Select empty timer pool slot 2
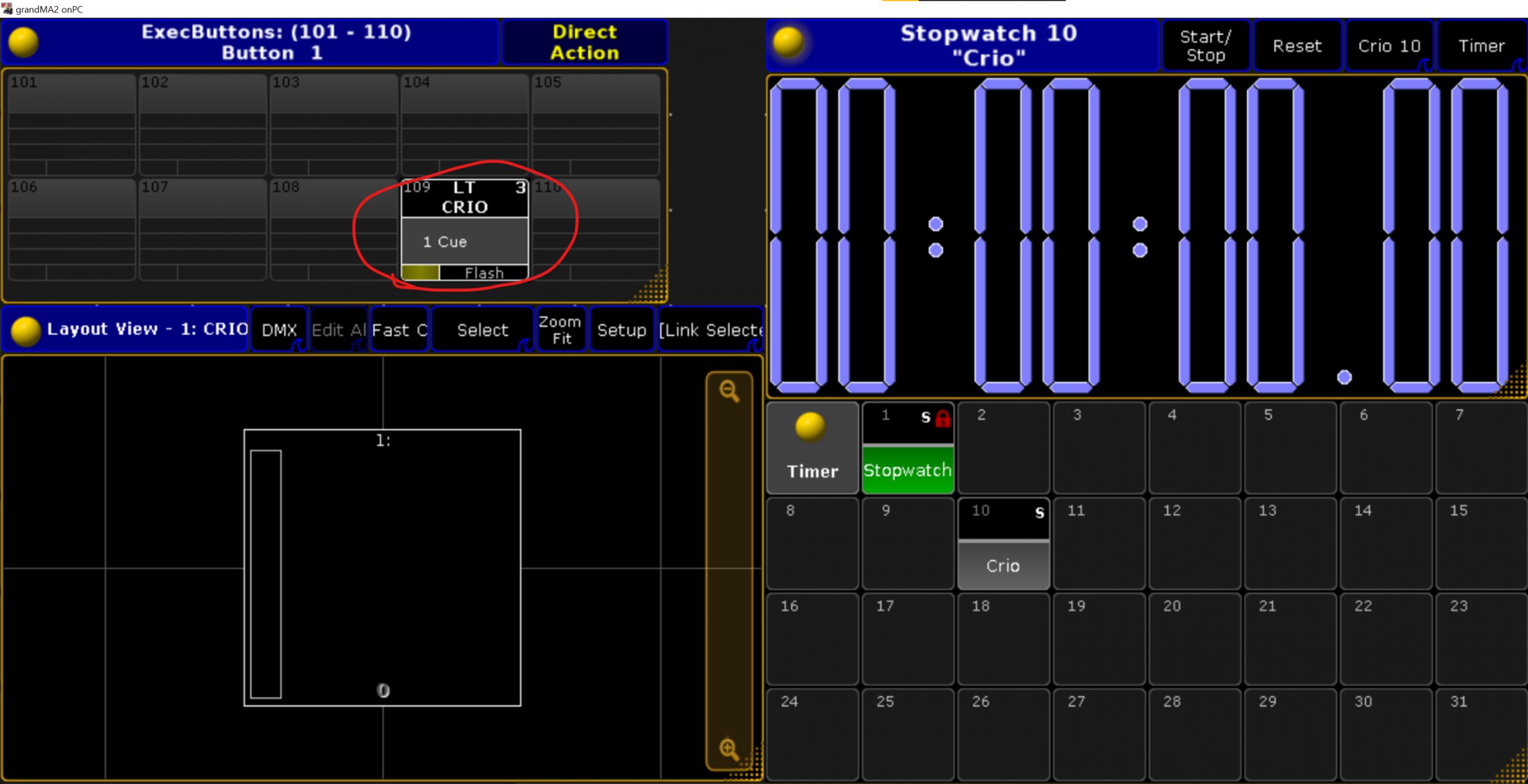1528x784 pixels. (x=1003, y=448)
